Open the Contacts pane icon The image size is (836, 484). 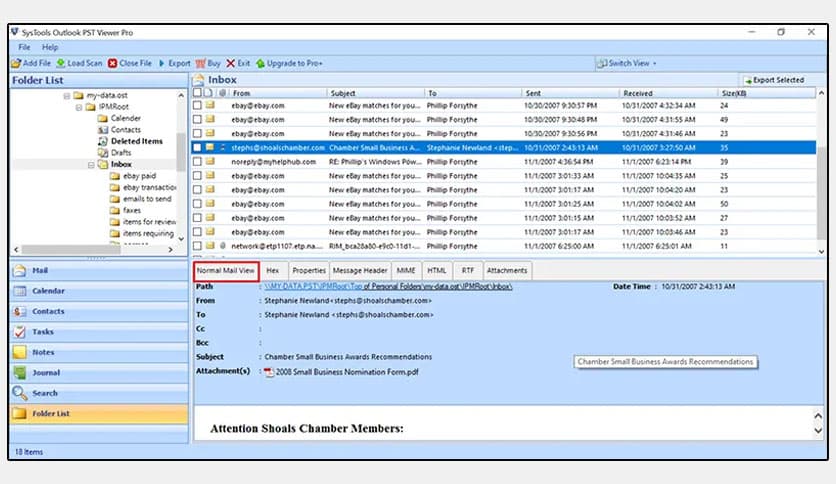click(x=20, y=311)
